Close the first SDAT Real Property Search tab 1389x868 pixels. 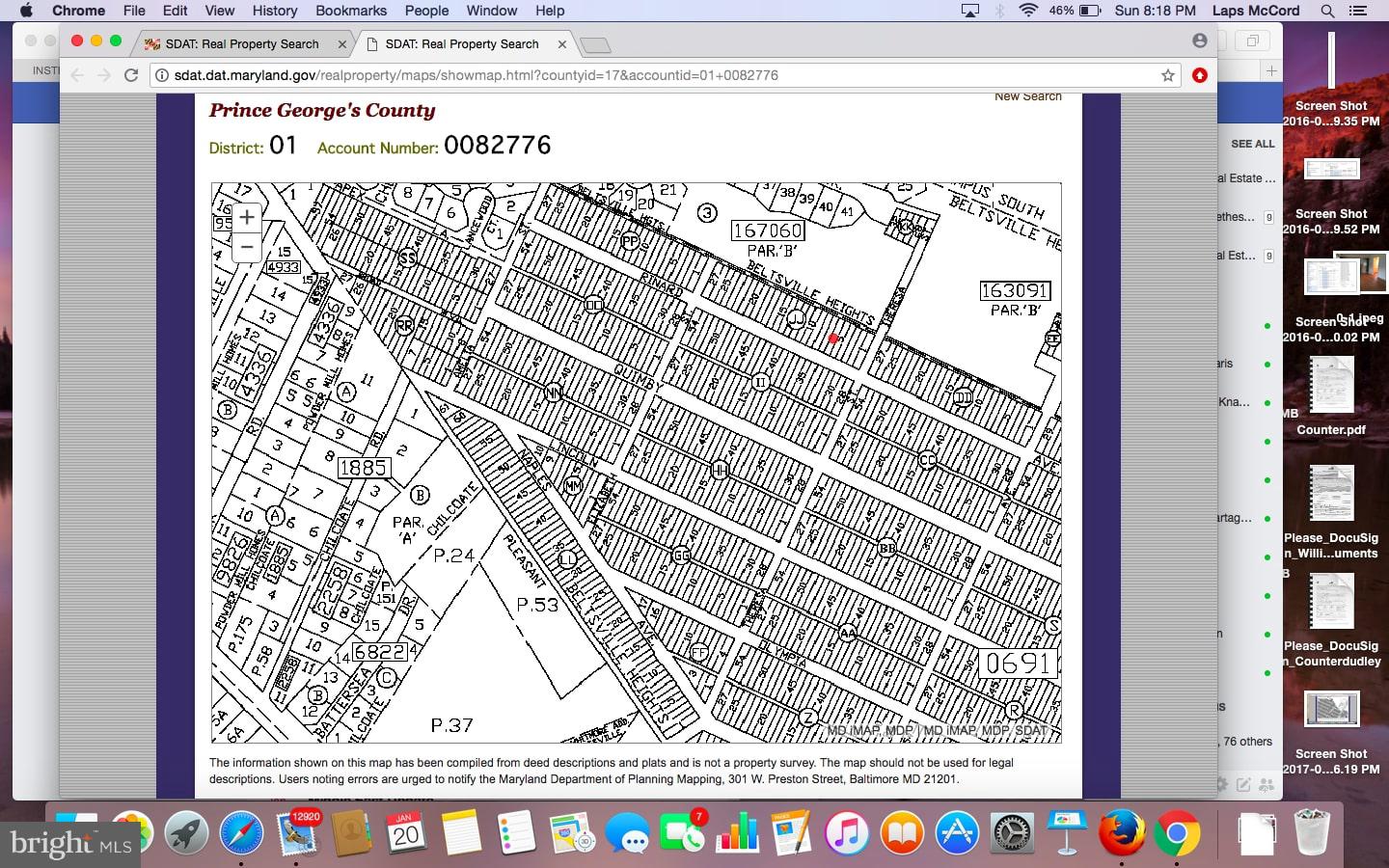pyautogui.click(x=342, y=44)
